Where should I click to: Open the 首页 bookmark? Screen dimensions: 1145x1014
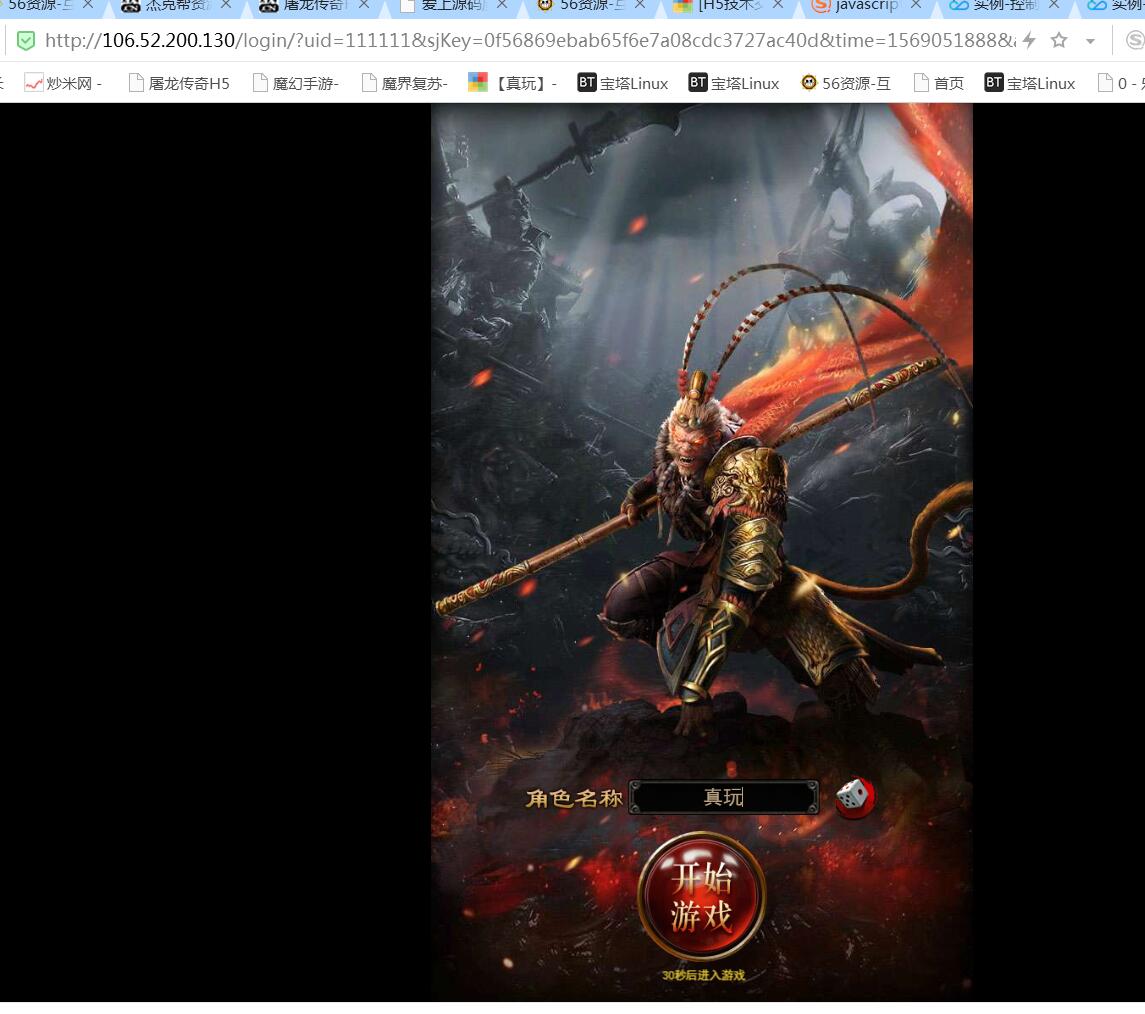939,83
